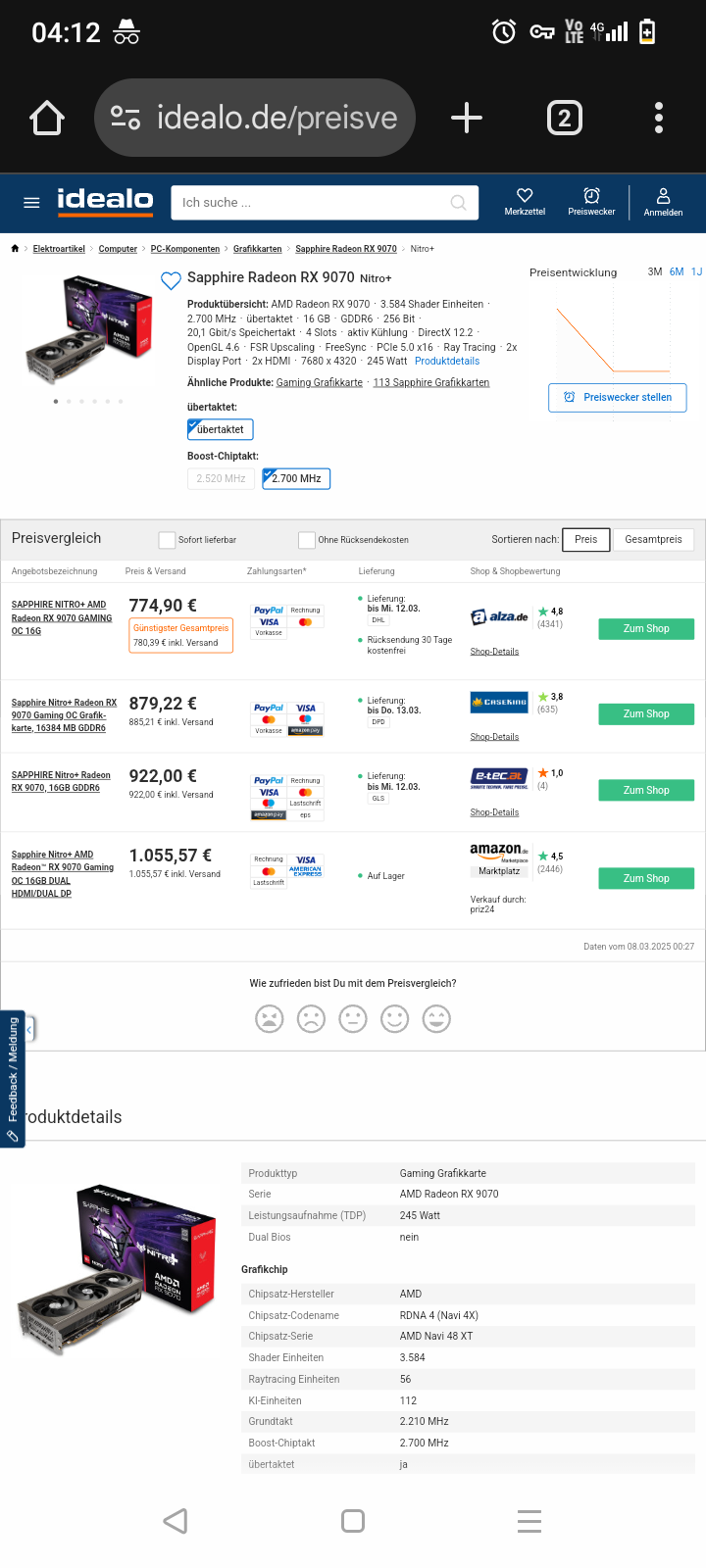The width and height of the screenshot is (706, 1568).
Task: Enable the Ohne Rücksendekosten checkbox
Action: [307, 540]
